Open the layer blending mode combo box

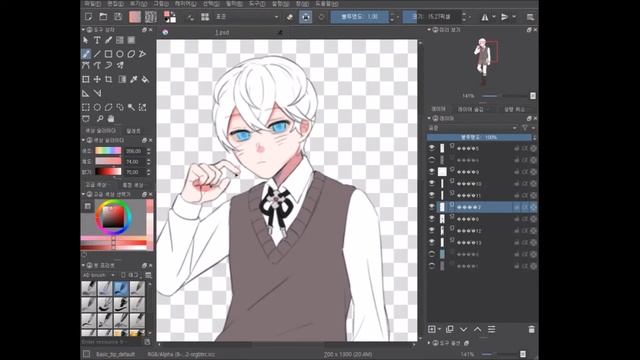tap(472, 128)
